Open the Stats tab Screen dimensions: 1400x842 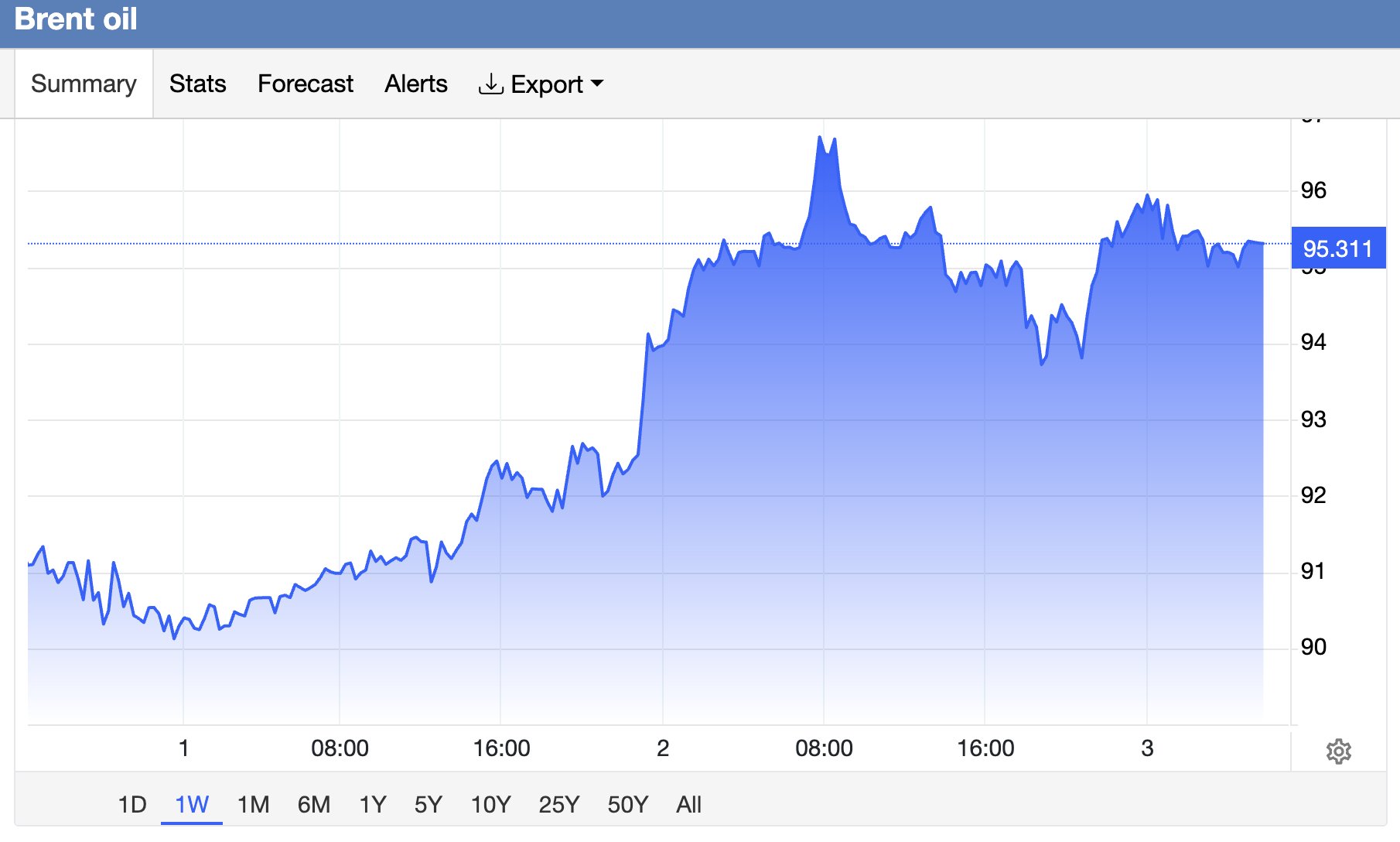[x=198, y=84]
